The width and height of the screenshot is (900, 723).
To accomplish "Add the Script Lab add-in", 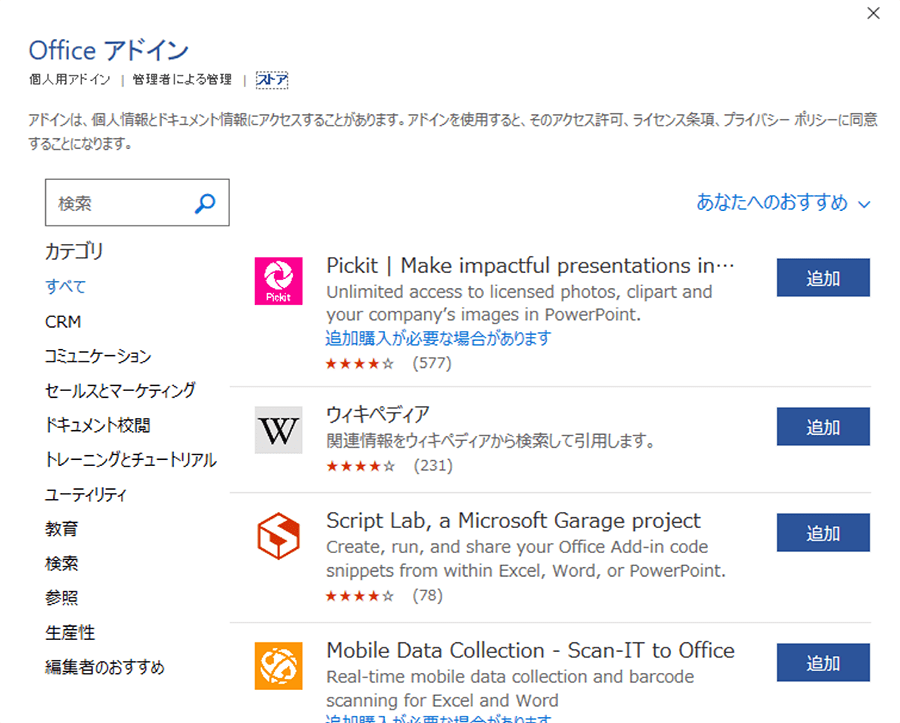I will pos(823,533).
